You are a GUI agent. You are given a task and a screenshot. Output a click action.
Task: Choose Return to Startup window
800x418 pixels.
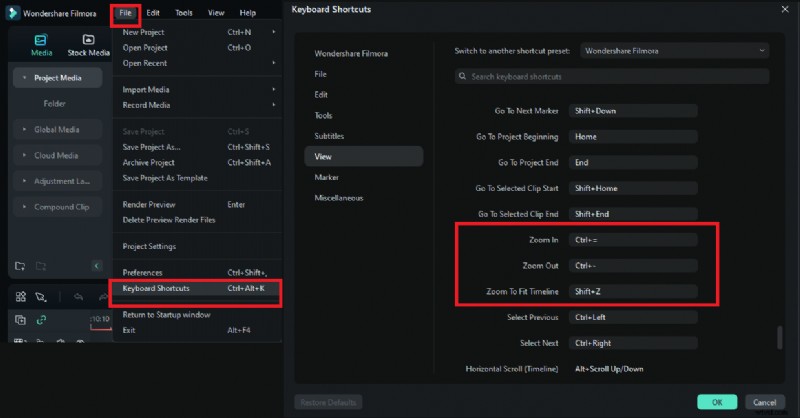pyautogui.click(x=196, y=315)
